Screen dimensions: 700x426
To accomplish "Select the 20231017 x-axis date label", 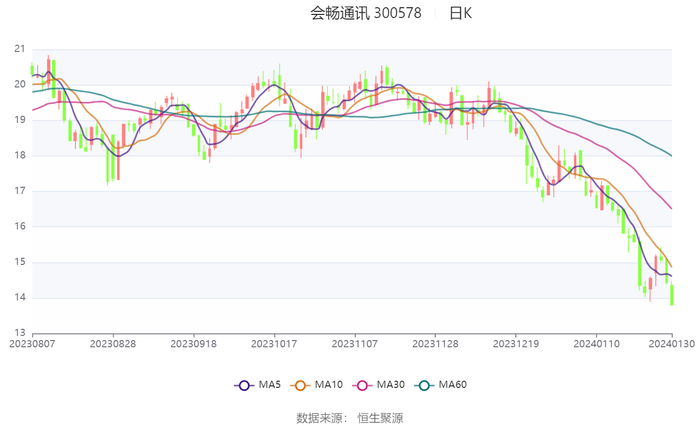I will pos(274,343).
